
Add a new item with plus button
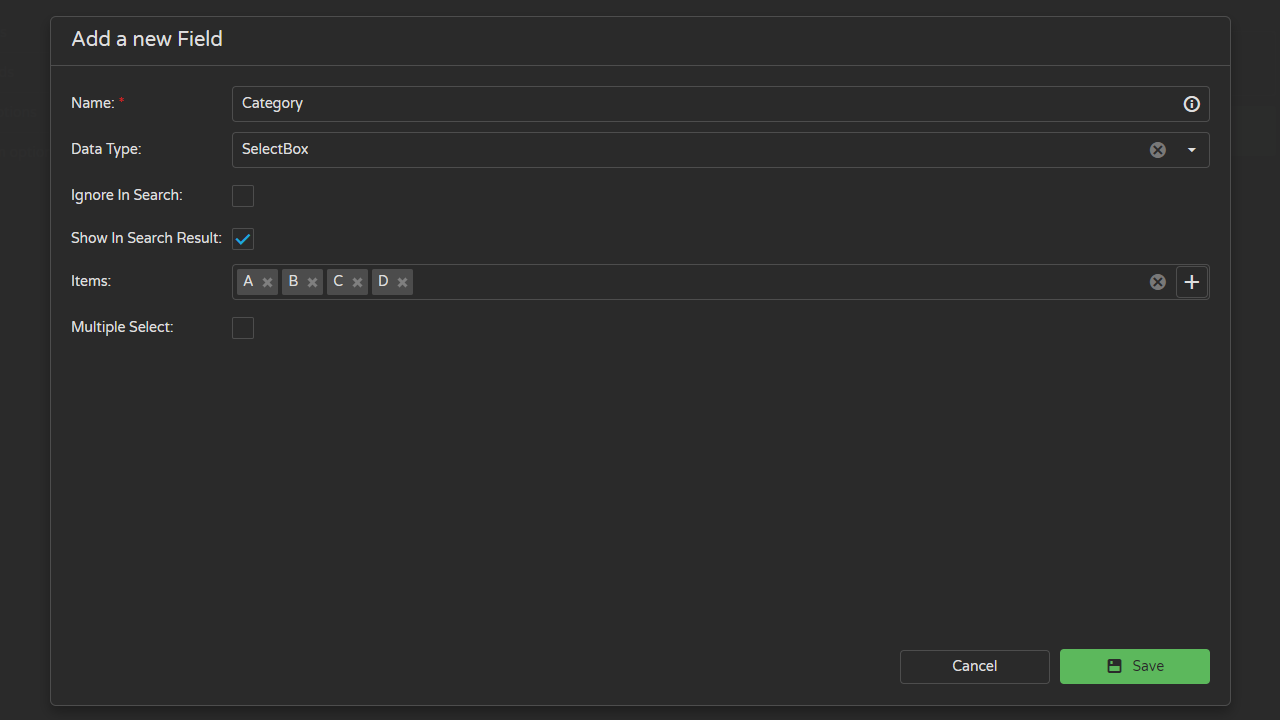pyautogui.click(x=1191, y=282)
